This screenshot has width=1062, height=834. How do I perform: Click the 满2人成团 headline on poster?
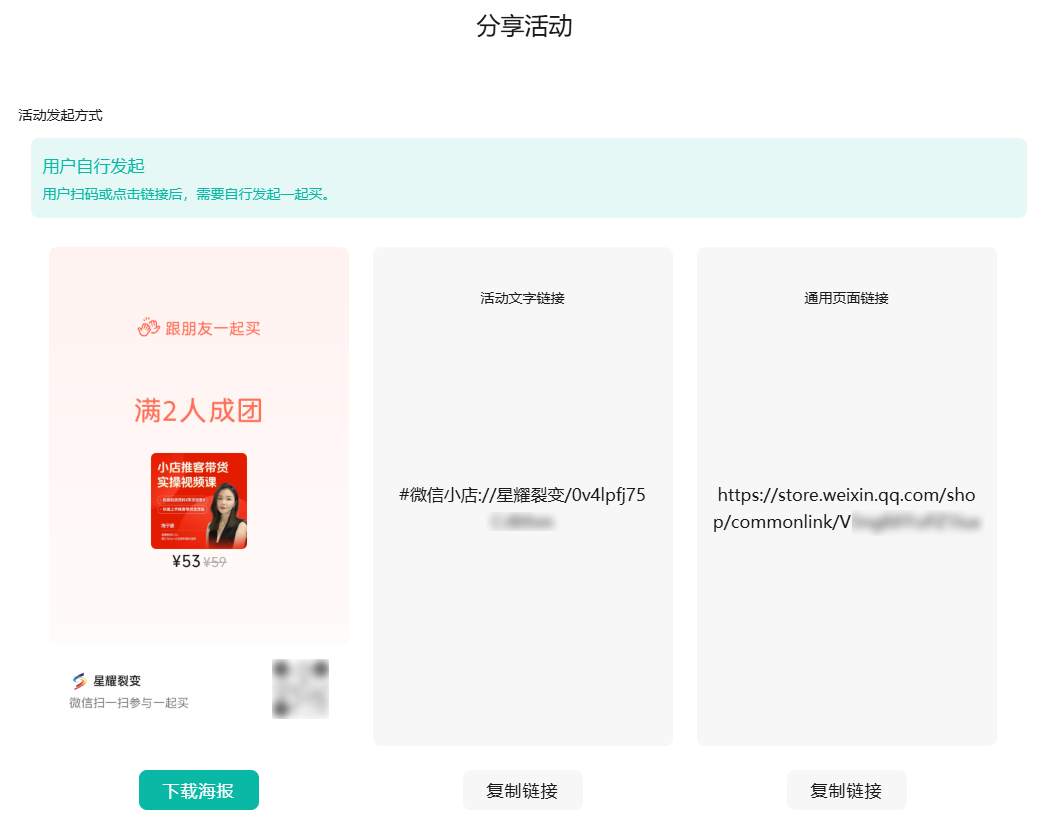coord(199,410)
